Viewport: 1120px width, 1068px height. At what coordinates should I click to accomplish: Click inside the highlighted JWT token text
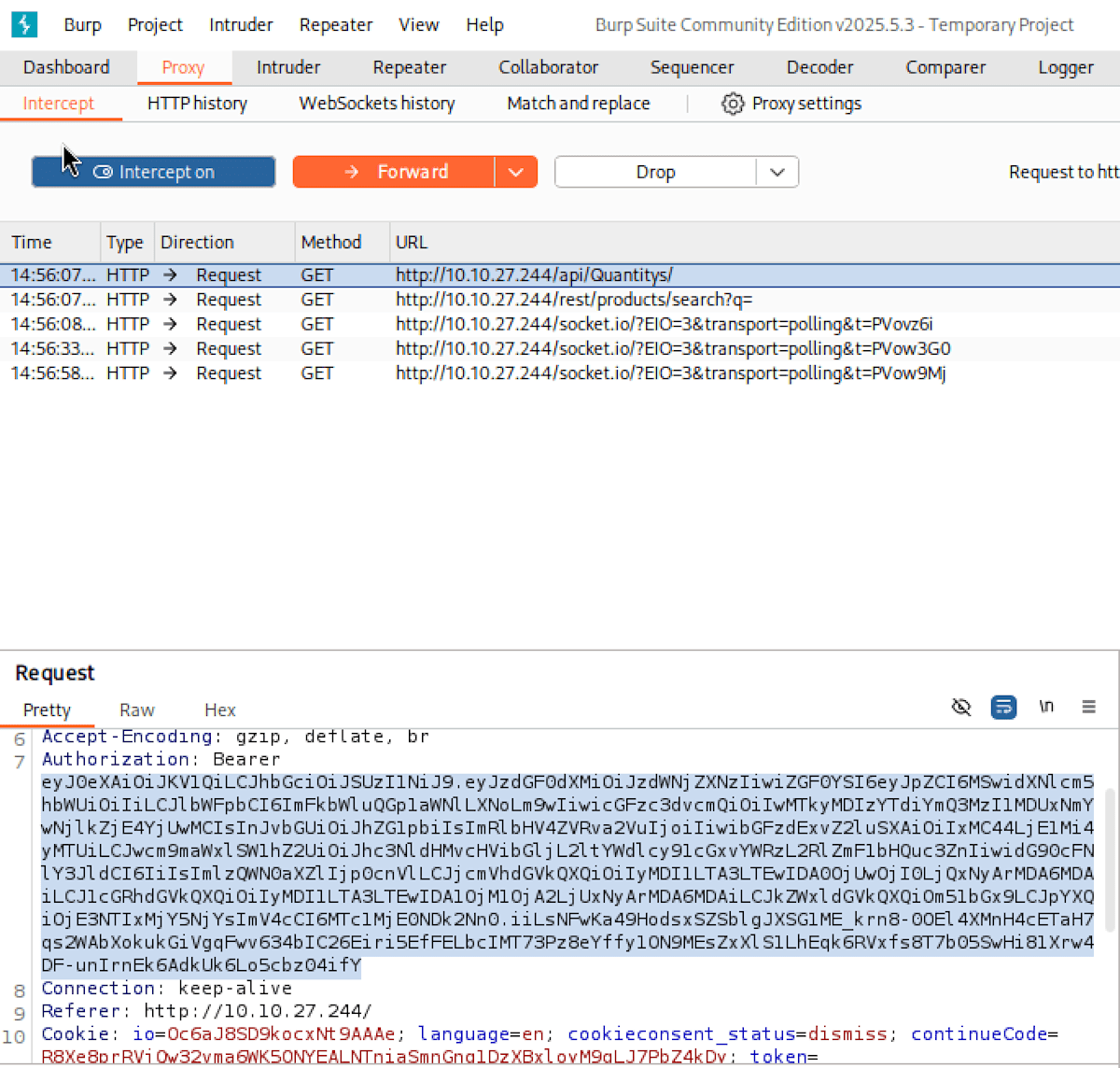point(567,874)
